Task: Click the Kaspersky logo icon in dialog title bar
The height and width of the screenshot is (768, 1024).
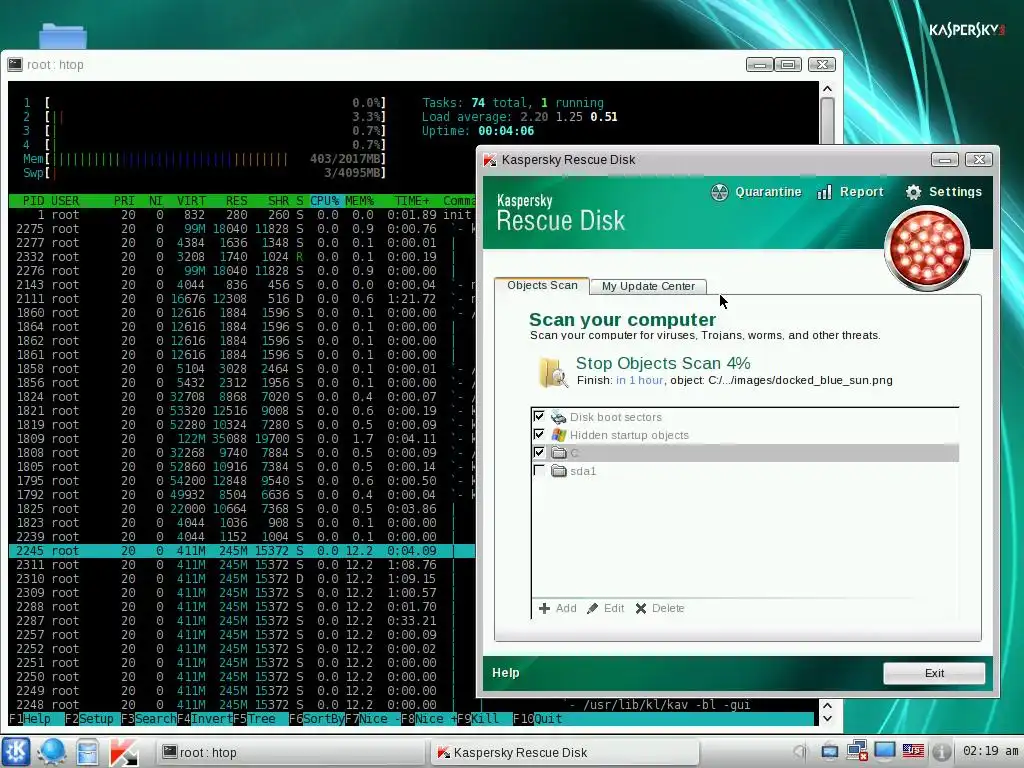Action: [490, 160]
